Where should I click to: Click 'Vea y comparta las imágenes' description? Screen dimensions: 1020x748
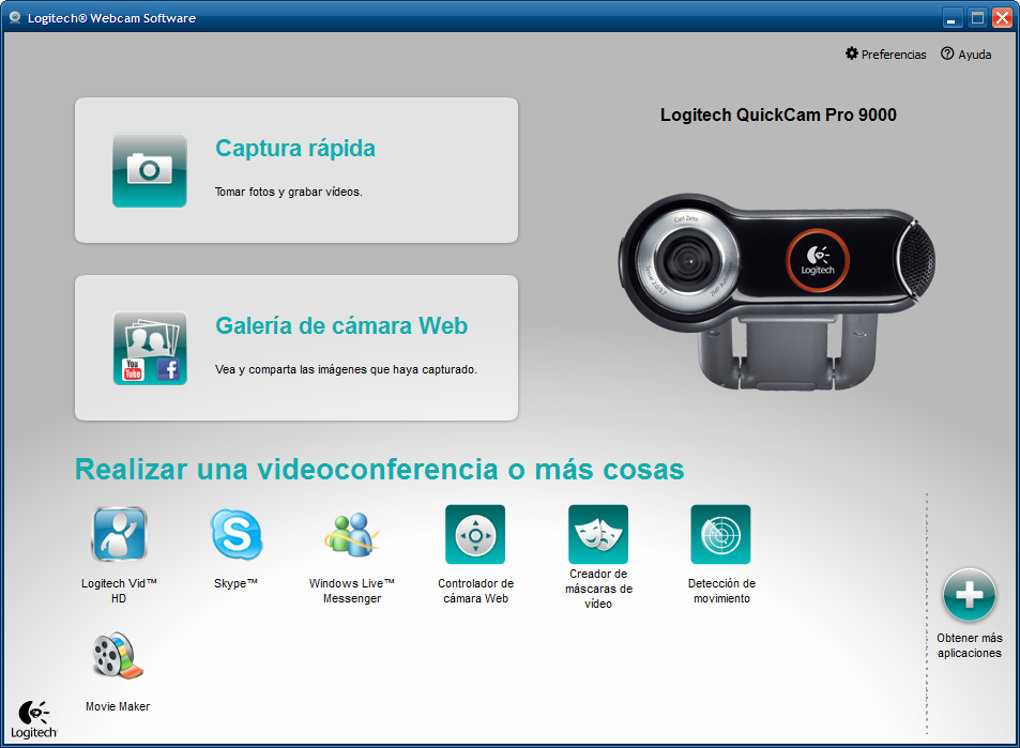346,369
